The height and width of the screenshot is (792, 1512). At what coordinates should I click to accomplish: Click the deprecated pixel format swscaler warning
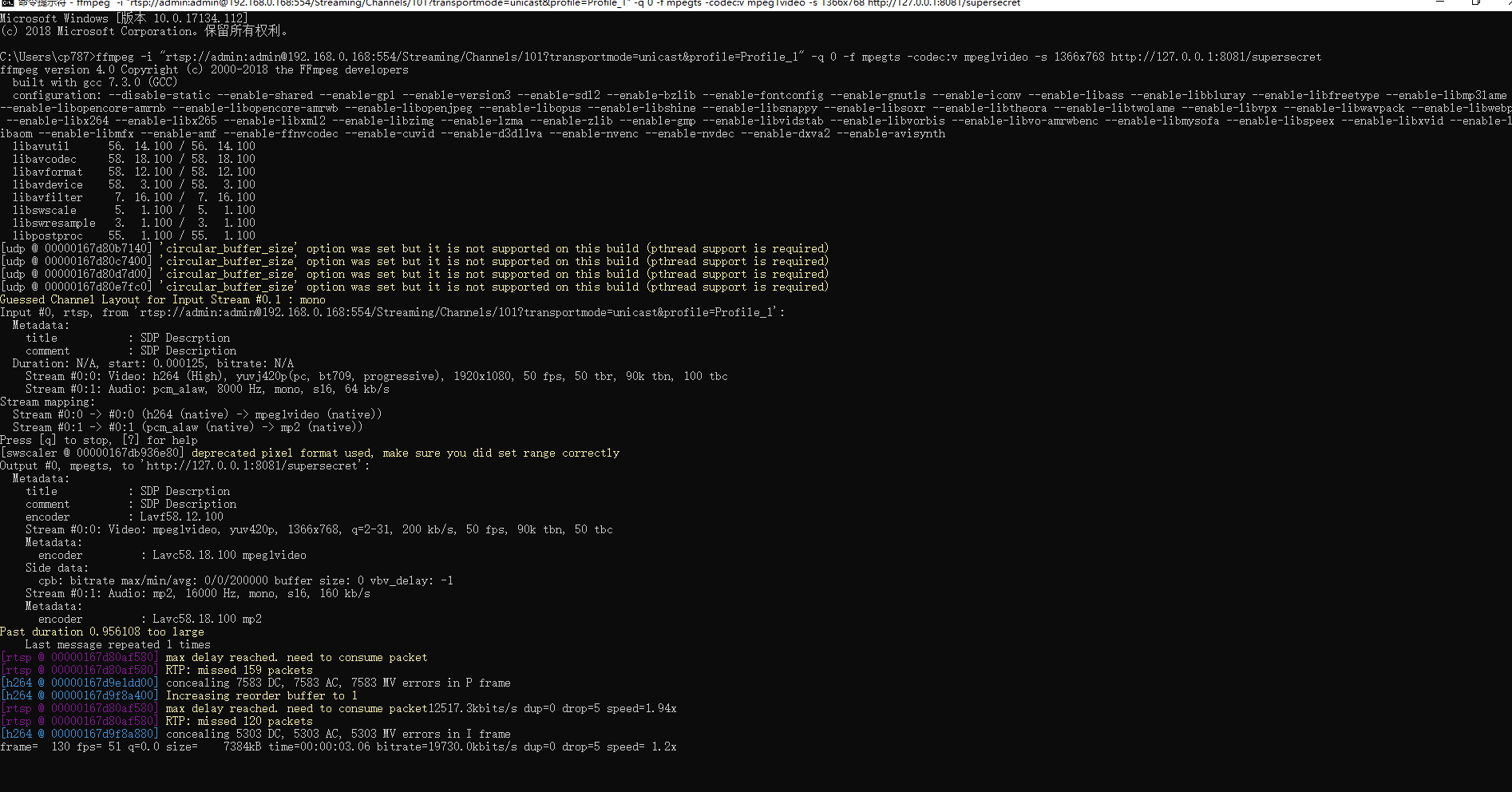[x=311, y=453]
